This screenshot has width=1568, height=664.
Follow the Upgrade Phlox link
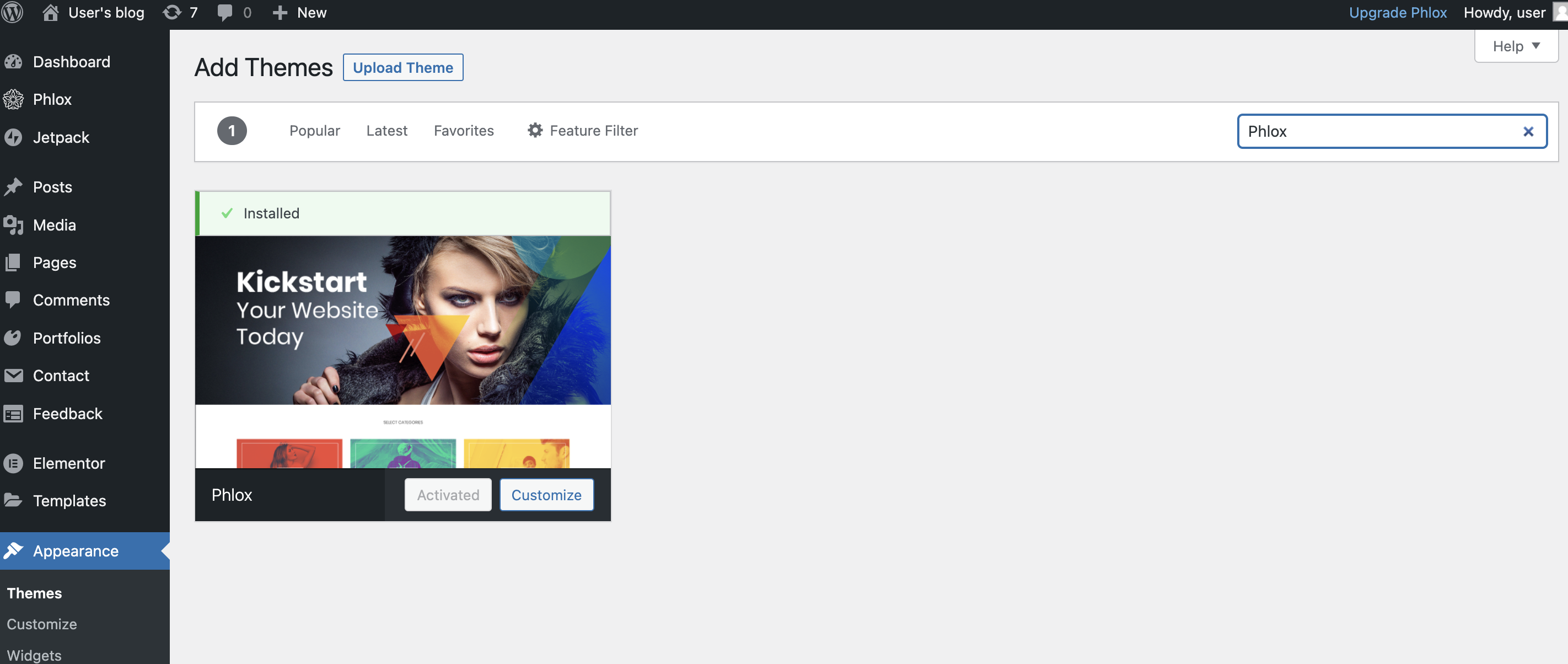(x=1397, y=12)
